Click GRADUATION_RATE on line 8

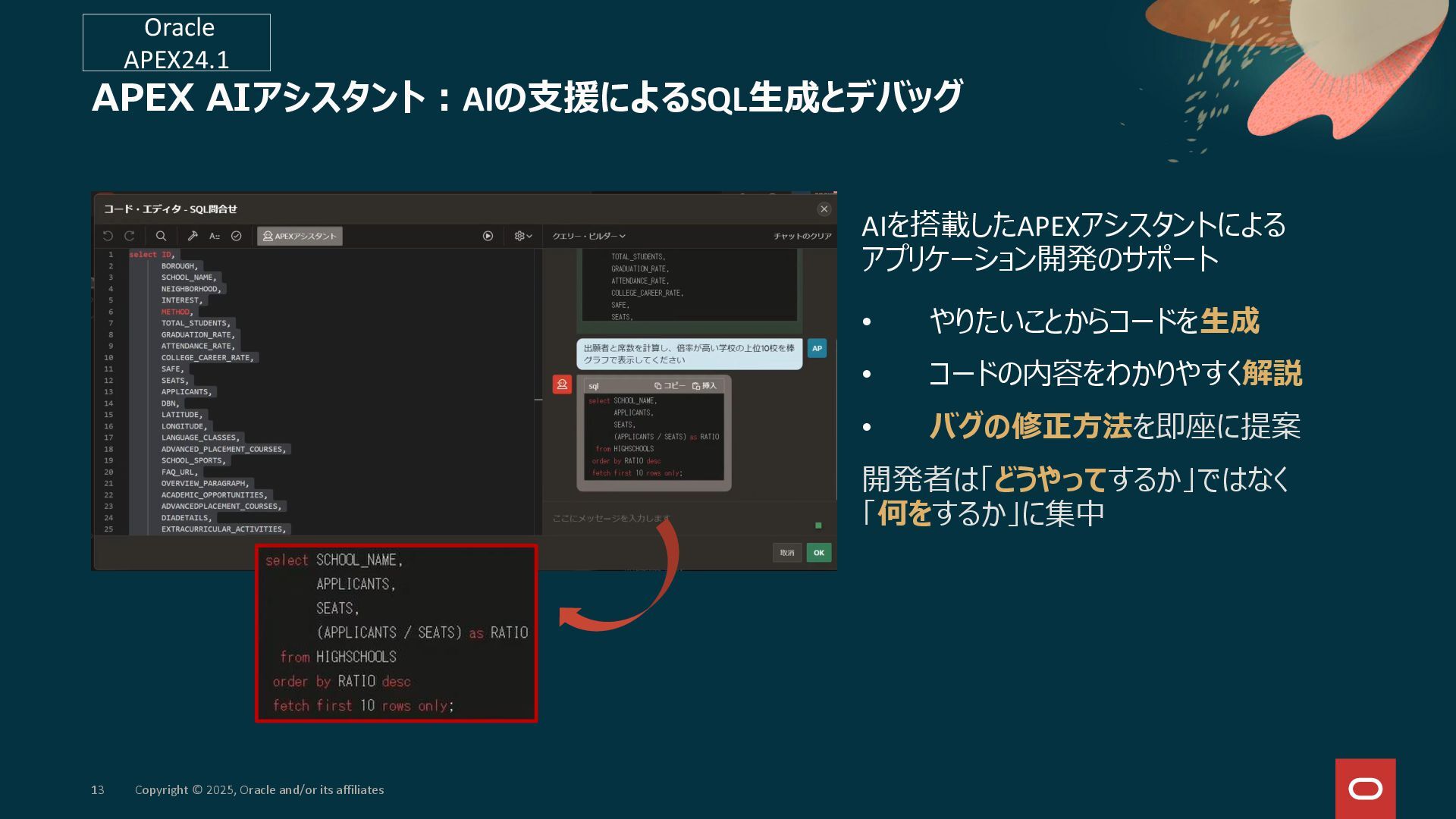[x=198, y=334]
